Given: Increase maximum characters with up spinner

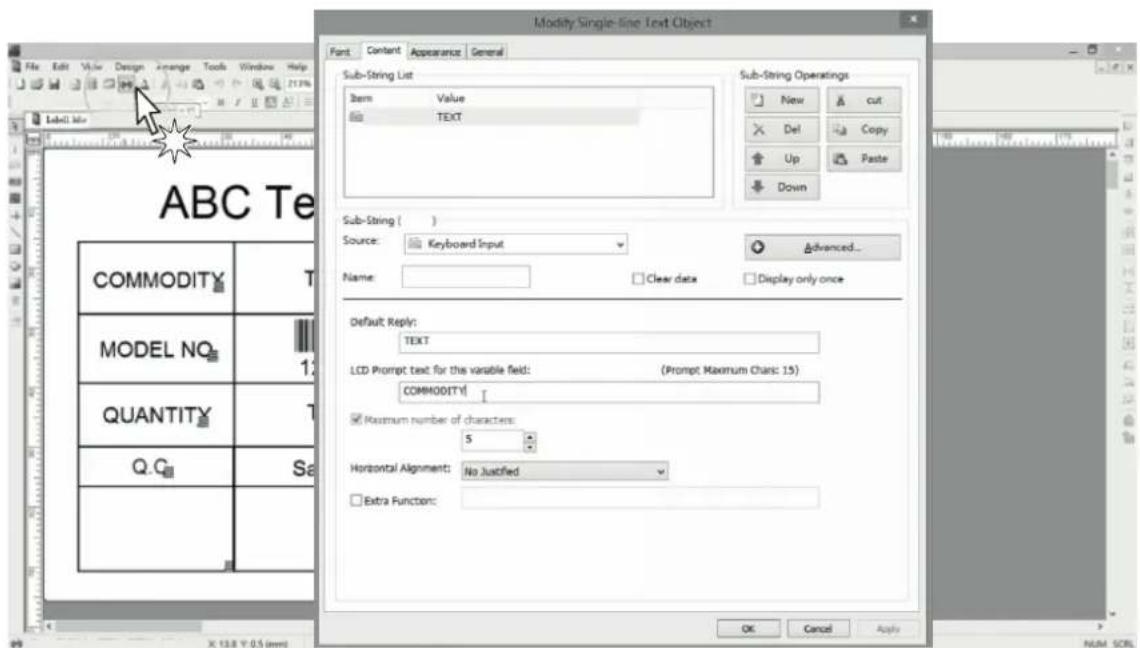Looking at the screenshot, I should point(530,436).
